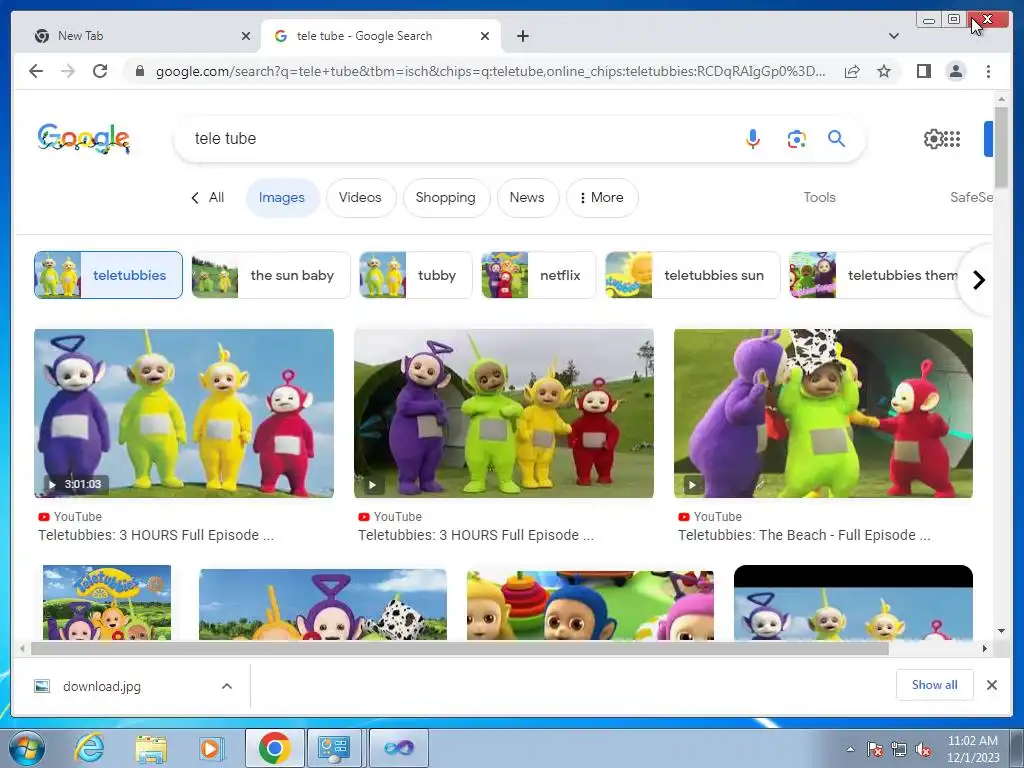
Task: Open Control Panel taskbar item
Action: (x=334, y=748)
